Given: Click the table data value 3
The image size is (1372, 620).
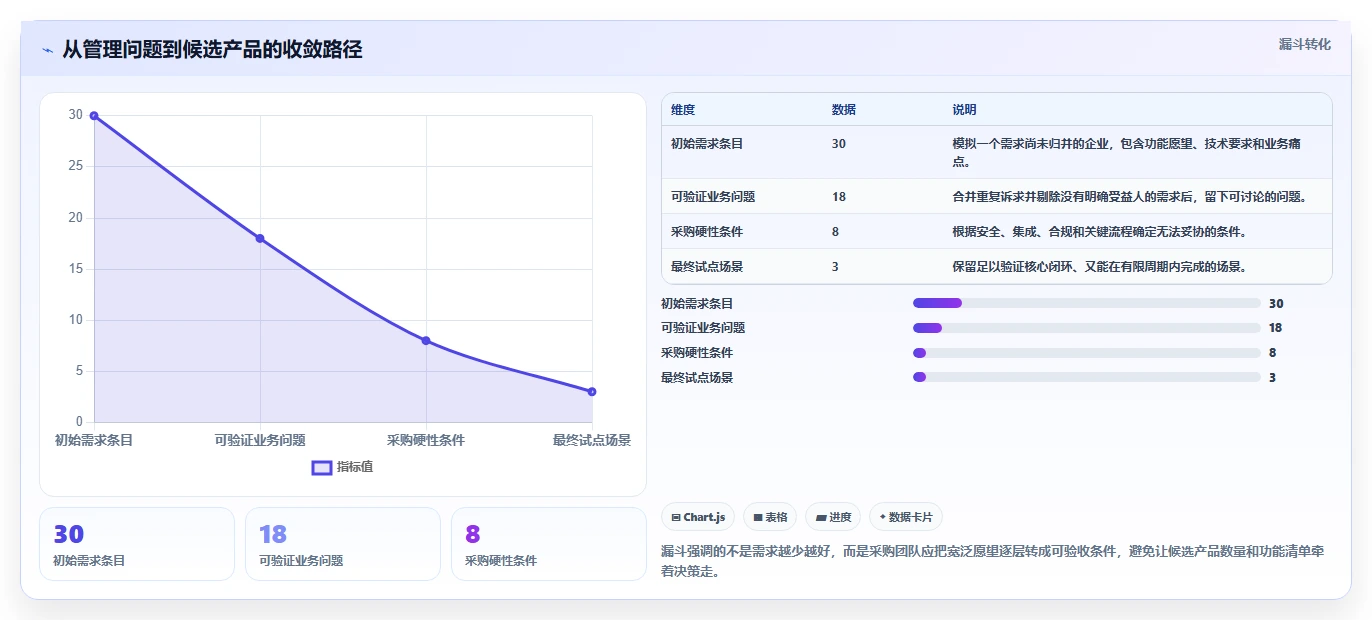Looking at the screenshot, I should tap(836, 267).
